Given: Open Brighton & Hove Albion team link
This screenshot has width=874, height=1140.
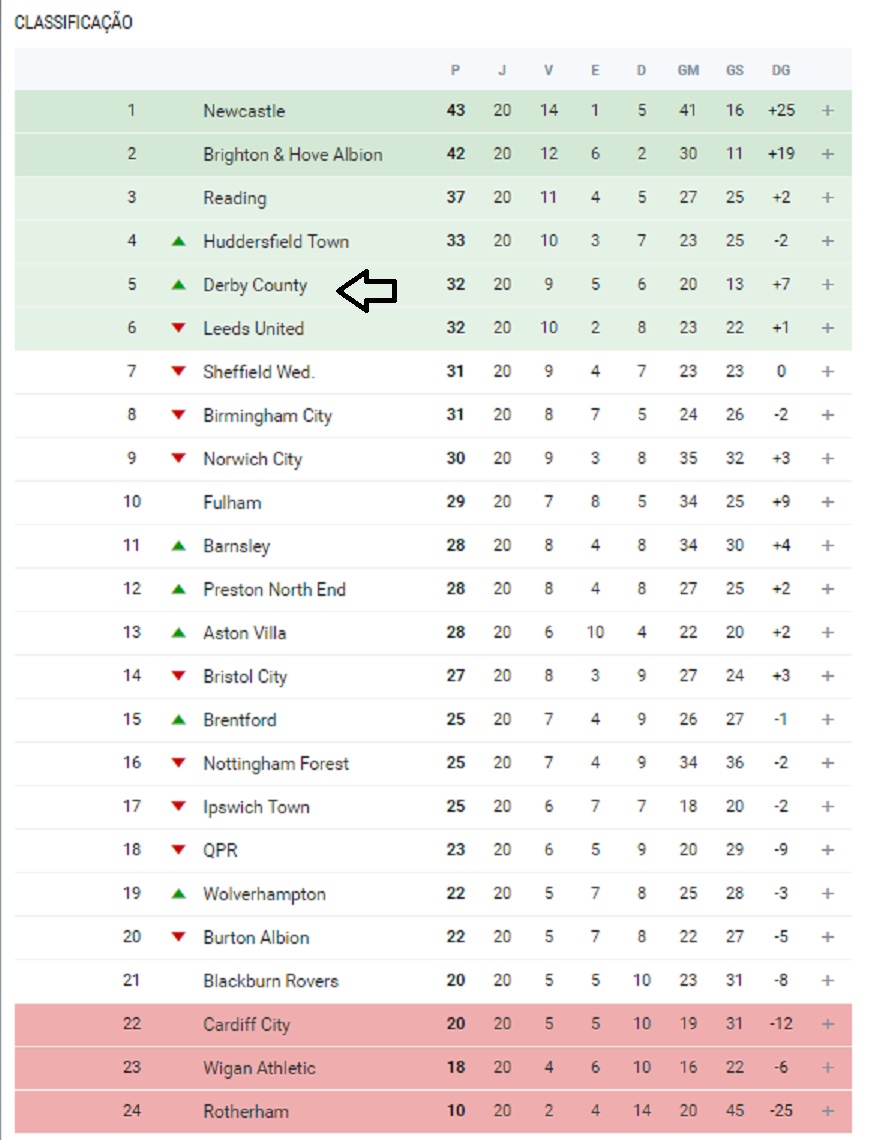Looking at the screenshot, I should [x=292, y=155].
